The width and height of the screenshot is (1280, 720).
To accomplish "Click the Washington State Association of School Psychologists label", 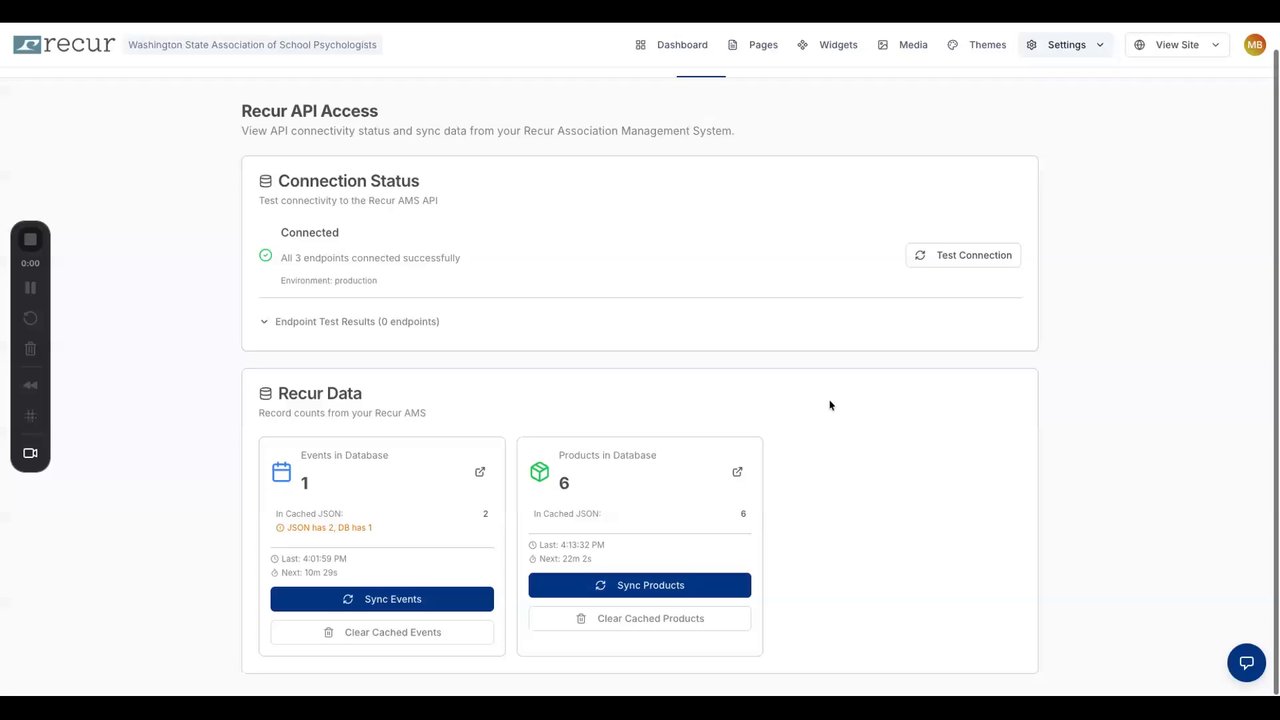I will [x=252, y=45].
